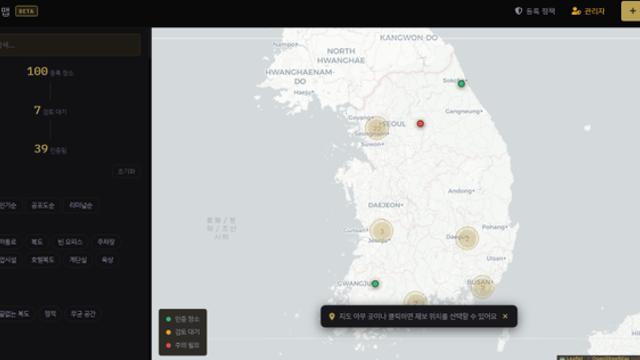The image size is (640, 360).
Task: Click the pin icon in the hint toast
Action: pos(331,316)
